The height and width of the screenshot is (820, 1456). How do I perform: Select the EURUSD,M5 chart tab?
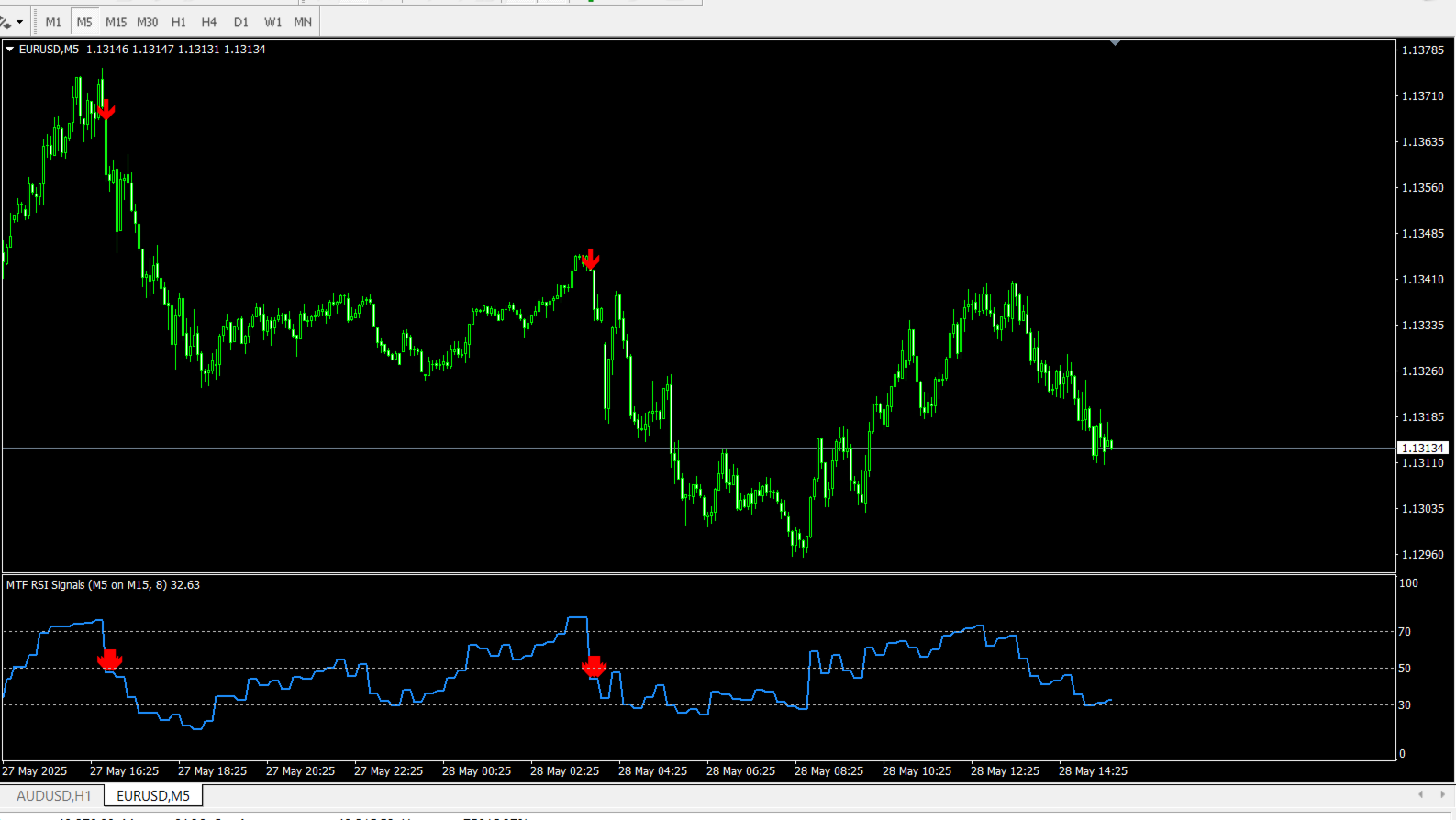coord(153,796)
